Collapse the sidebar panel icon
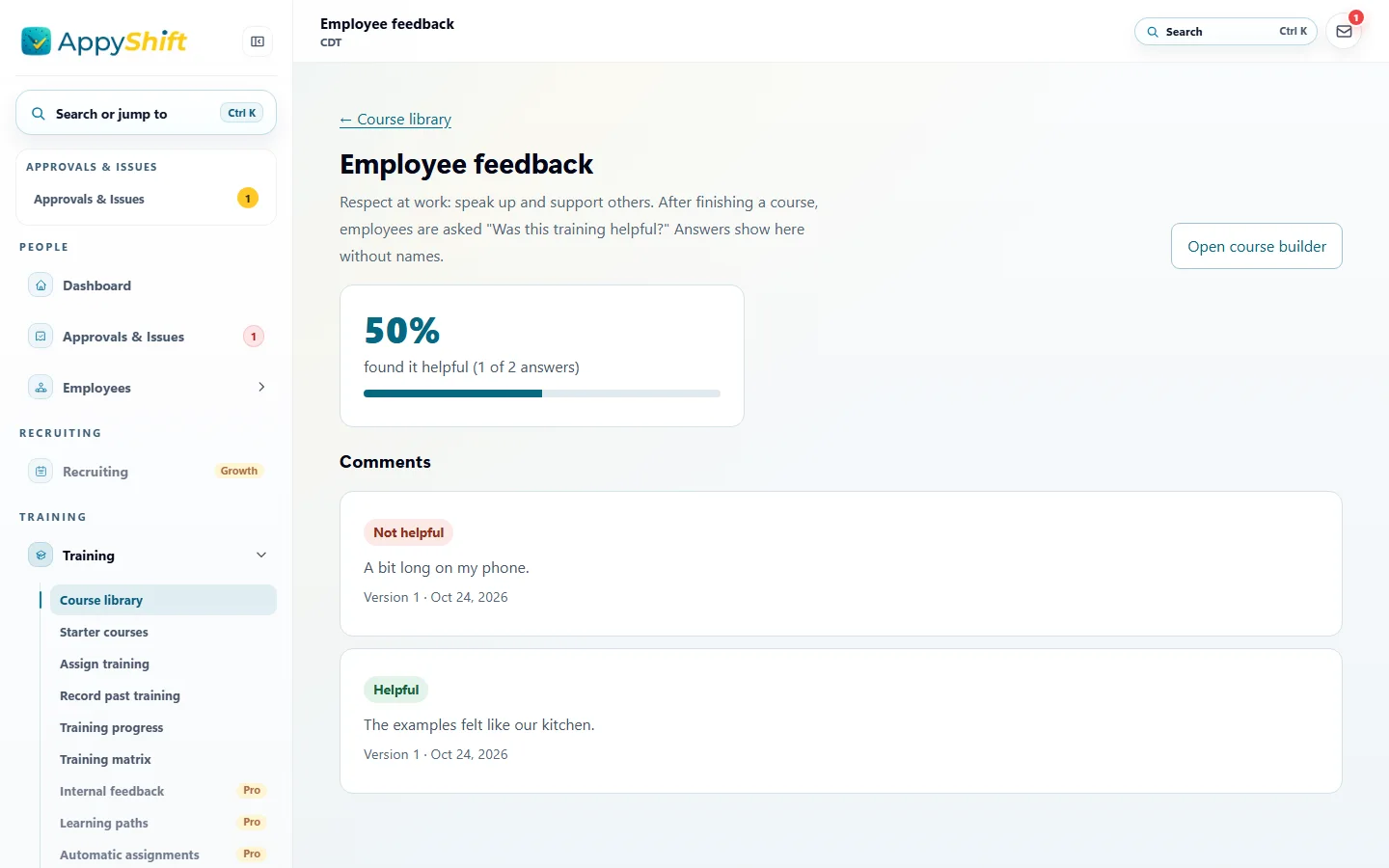This screenshot has width=1389, height=868. [x=258, y=41]
